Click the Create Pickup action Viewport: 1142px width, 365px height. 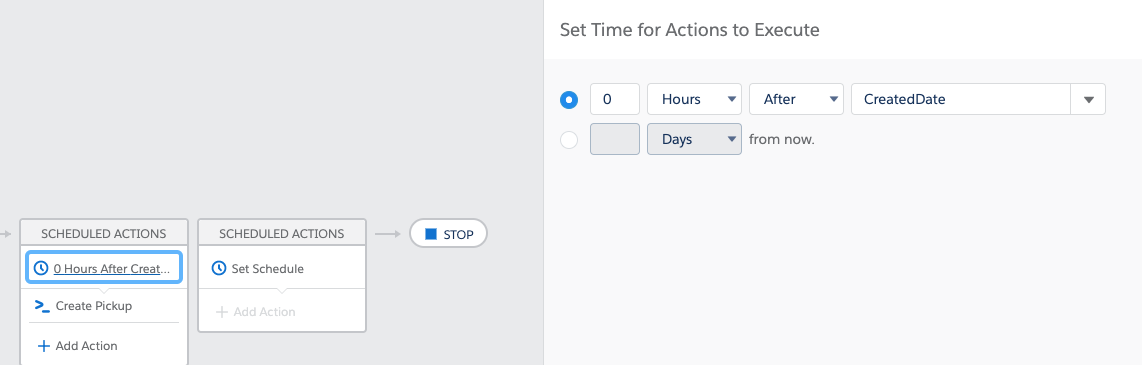coord(94,306)
